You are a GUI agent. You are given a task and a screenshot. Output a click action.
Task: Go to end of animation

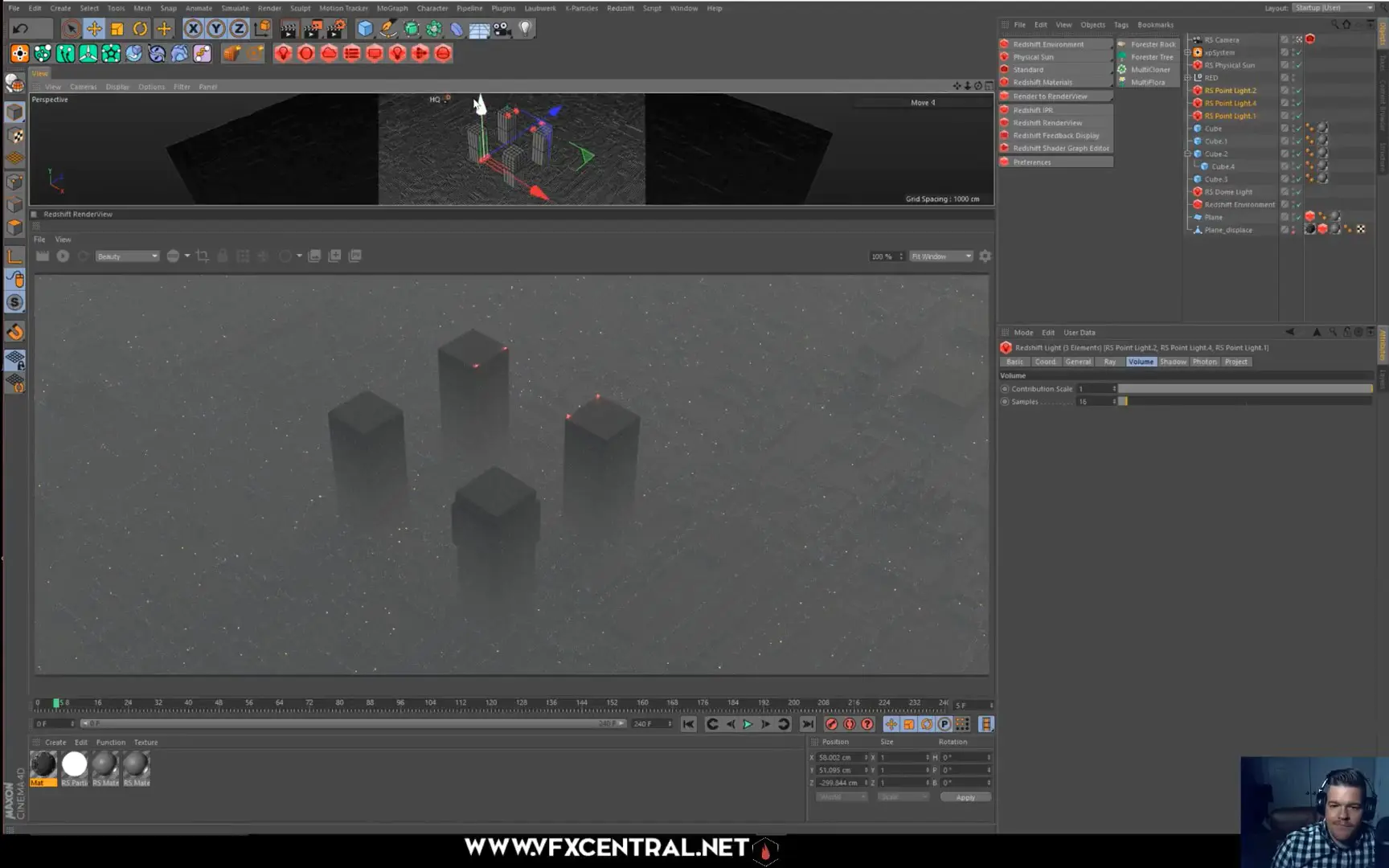coord(807,724)
